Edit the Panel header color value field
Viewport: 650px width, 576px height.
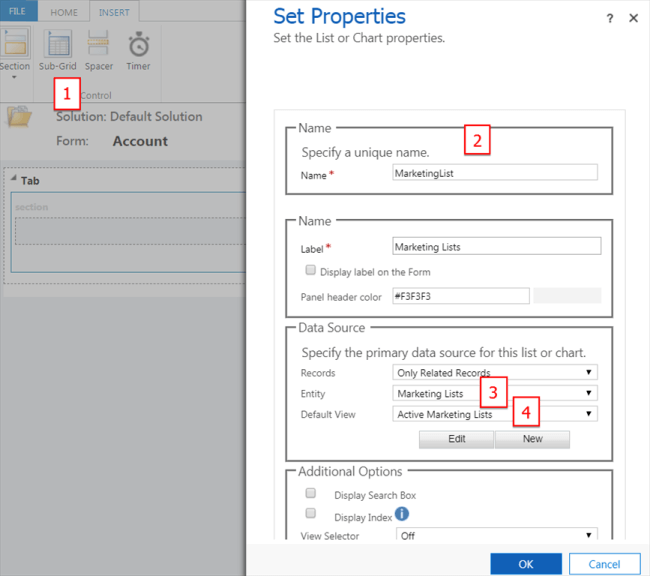tap(461, 296)
